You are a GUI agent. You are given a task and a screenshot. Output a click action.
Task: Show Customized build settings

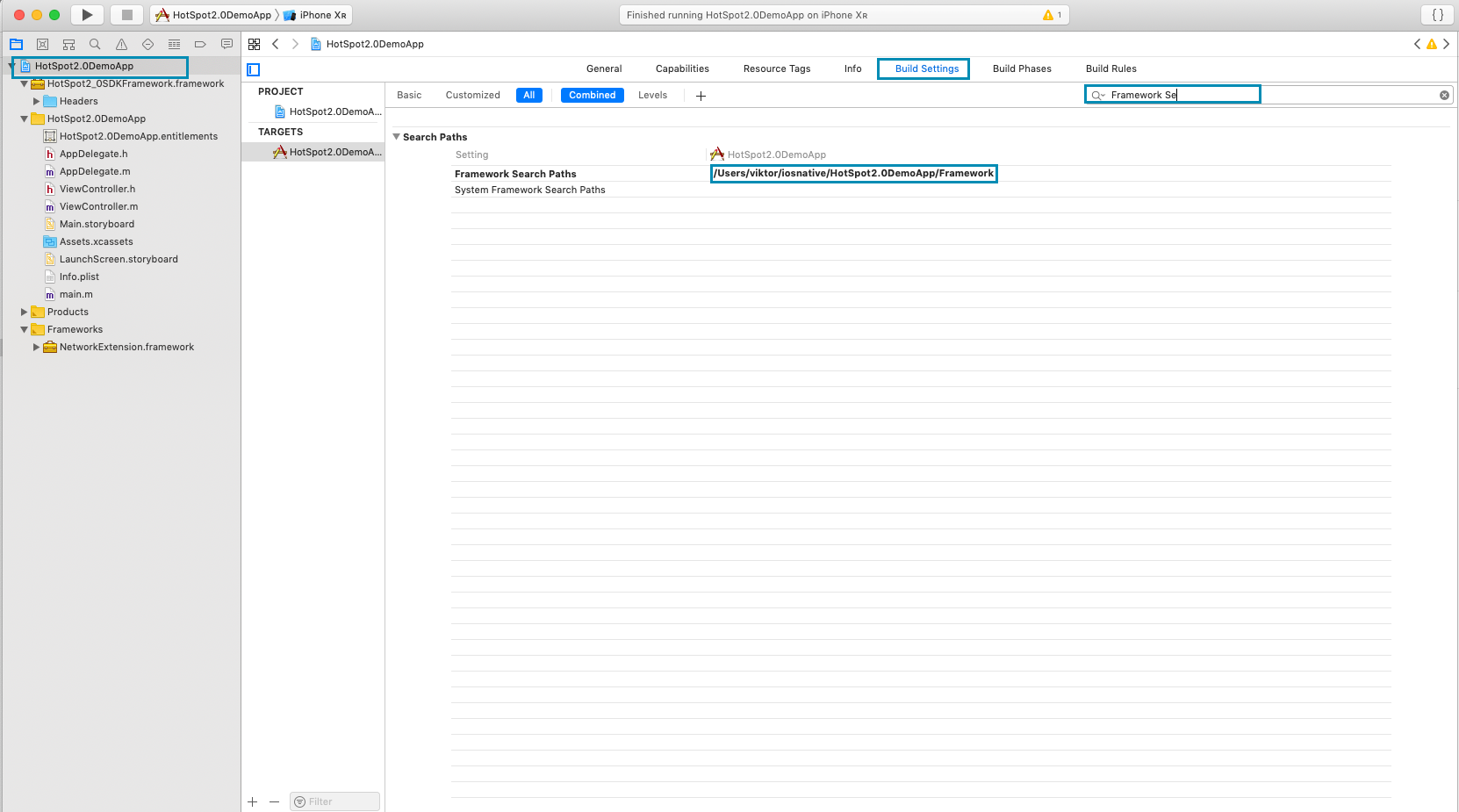pos(473,95)
